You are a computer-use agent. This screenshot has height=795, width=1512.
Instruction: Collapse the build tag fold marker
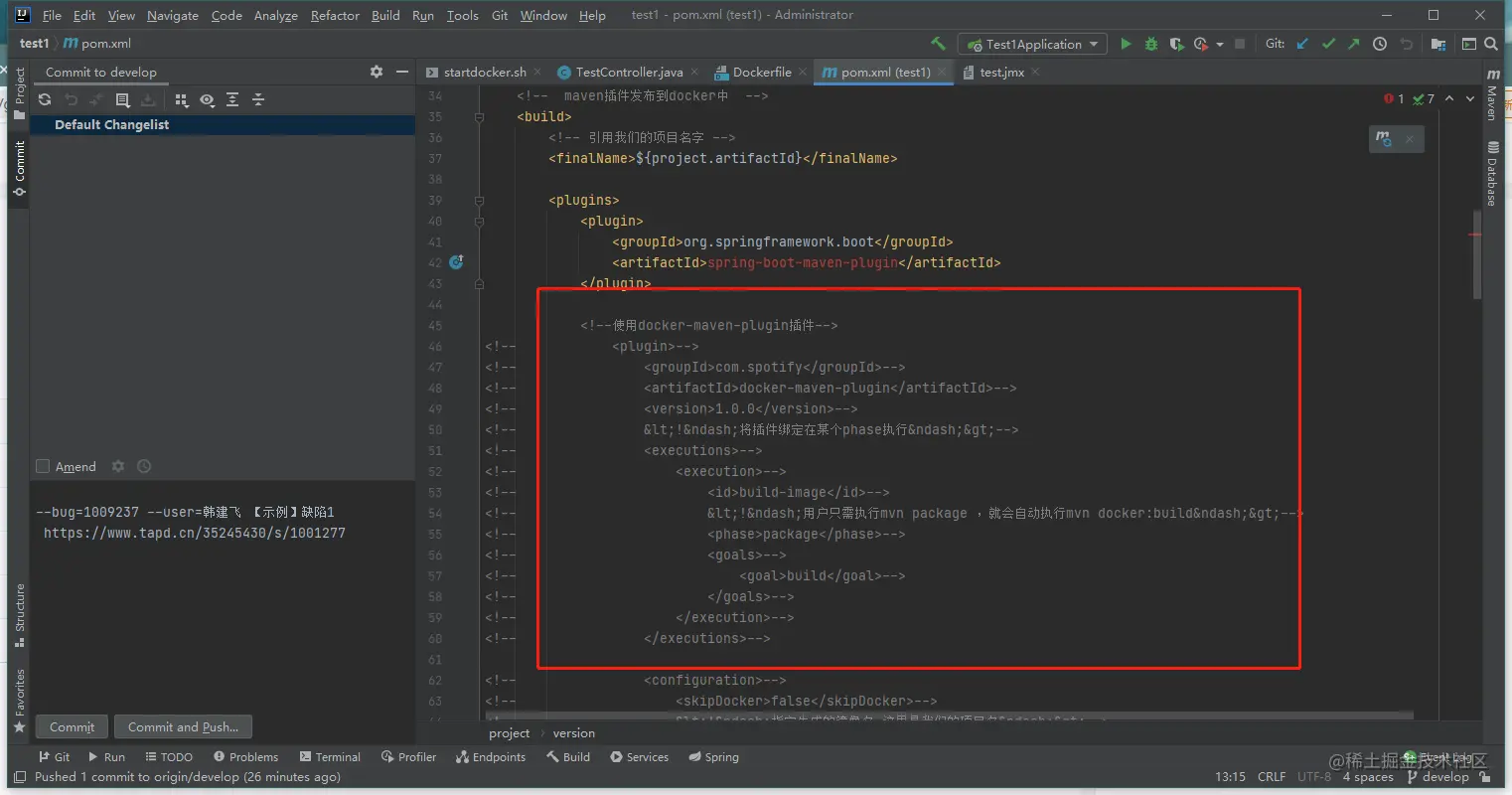(479, 116)
